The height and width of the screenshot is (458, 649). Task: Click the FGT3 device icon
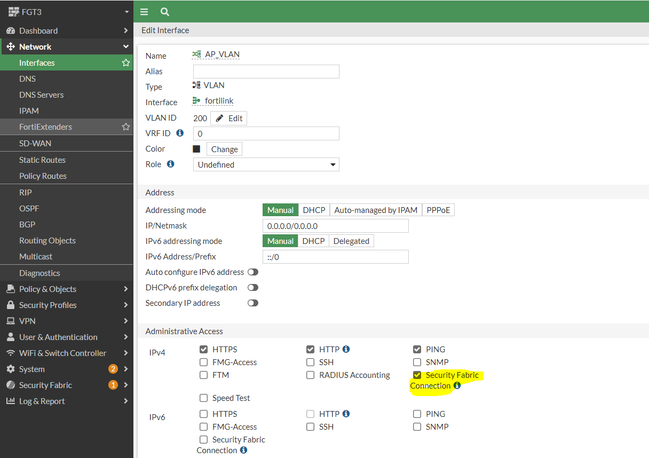click(x=14, y=12)
